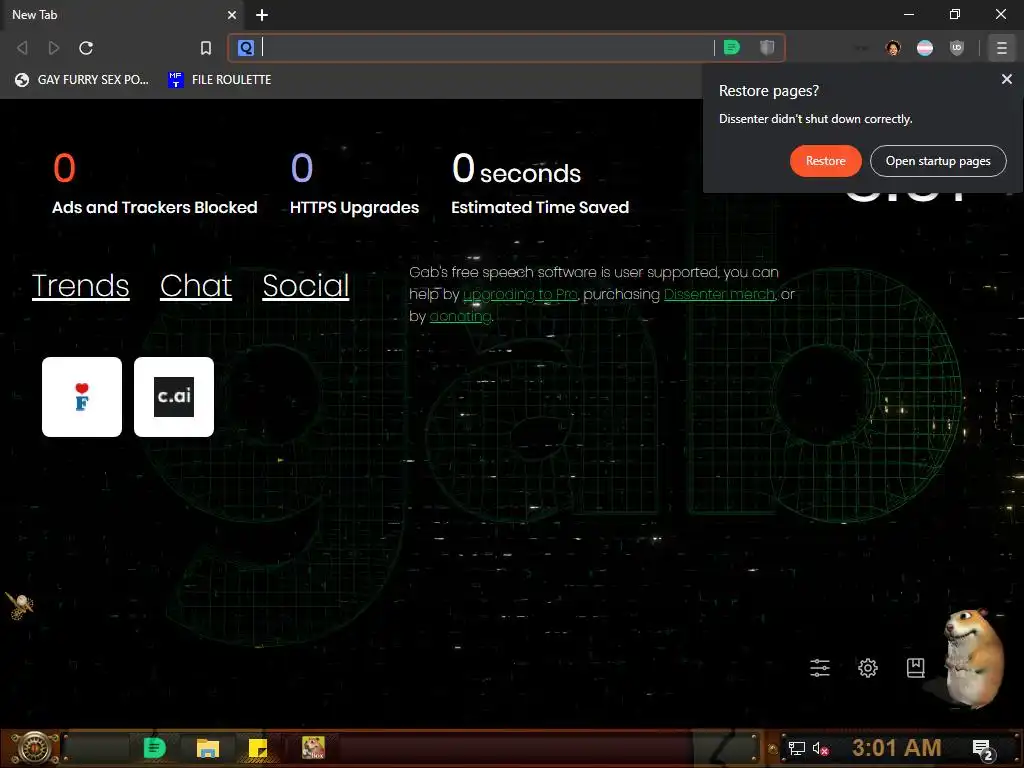
Task: Click the Ads and Trackers Blocked counter
Action: tap(155, 184)
